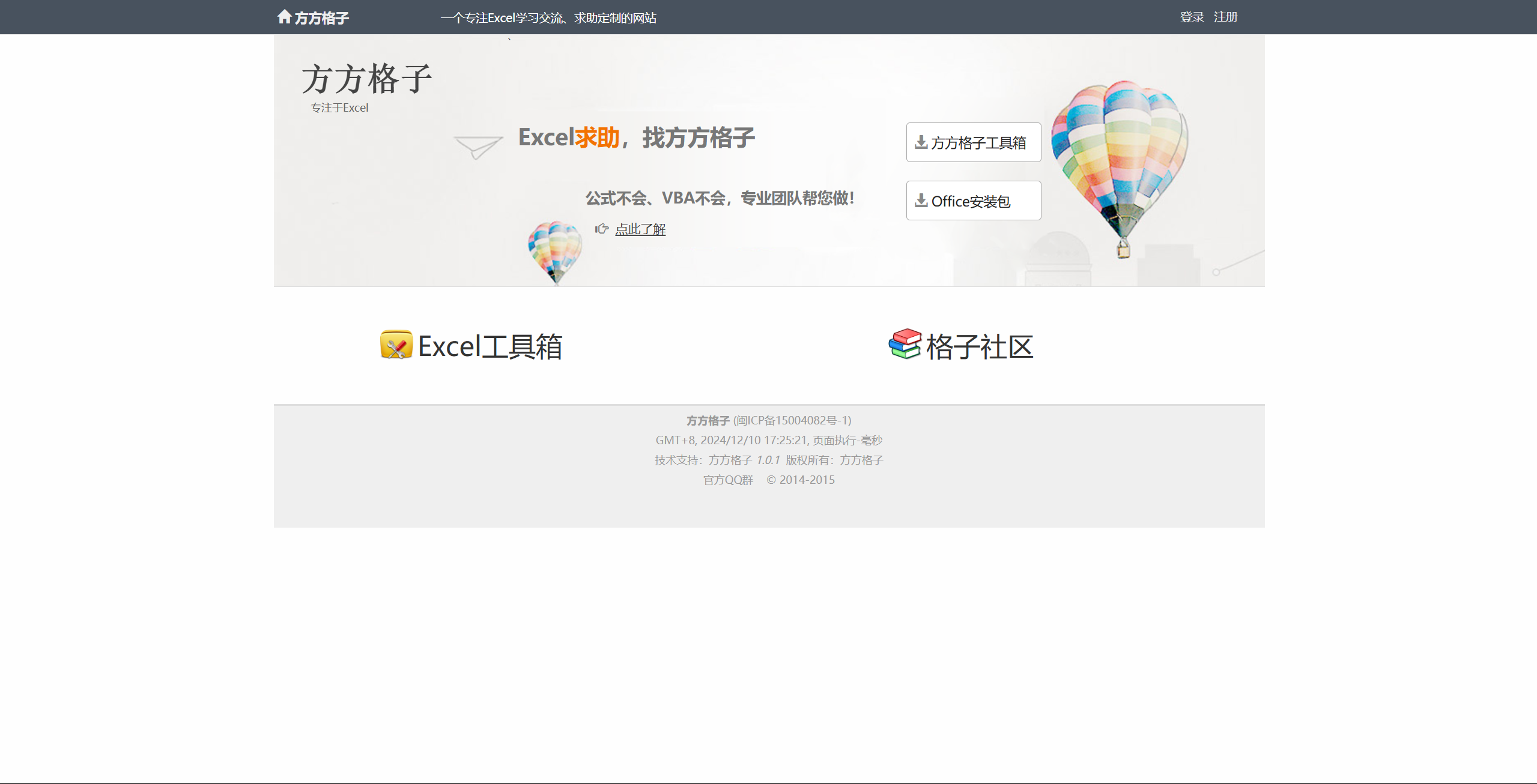This screenshot has width=1537, height=784.
Task: Click the stacked books icon beside 格子社区
Action: tap(905, 344)
